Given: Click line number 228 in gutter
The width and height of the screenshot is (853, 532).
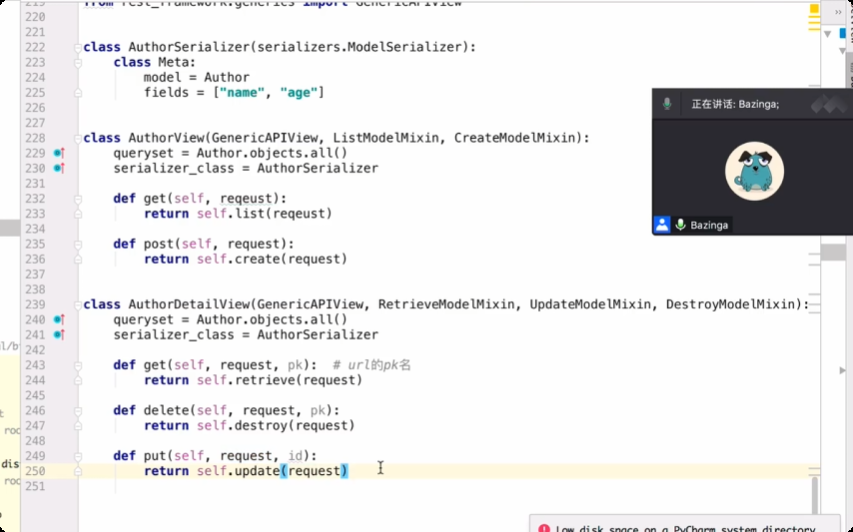Looking at the screenshot, I should 35,138.
